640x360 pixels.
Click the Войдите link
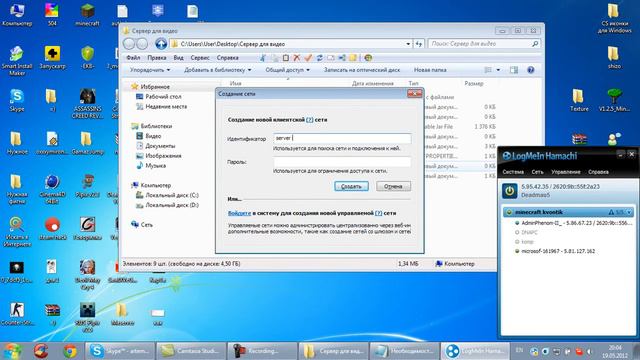pyautogui.click(x=239, y=213)
